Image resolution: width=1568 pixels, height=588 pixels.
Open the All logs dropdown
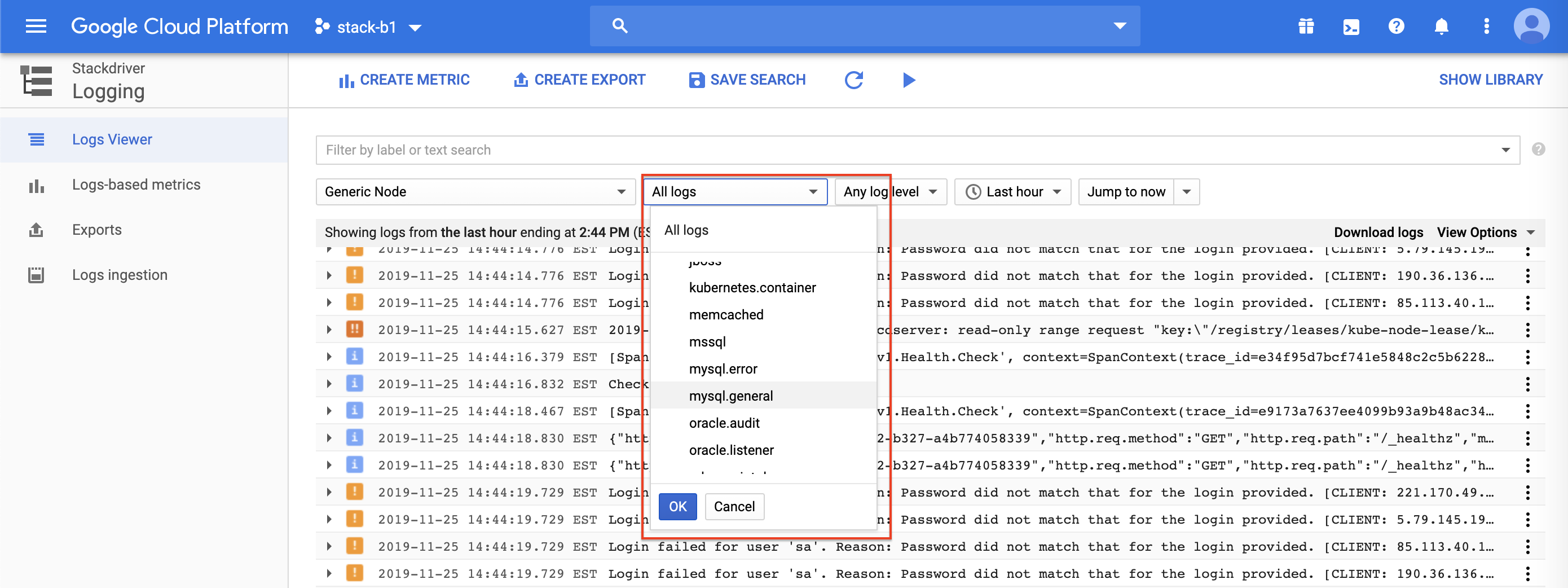click(x=735, y=192)
